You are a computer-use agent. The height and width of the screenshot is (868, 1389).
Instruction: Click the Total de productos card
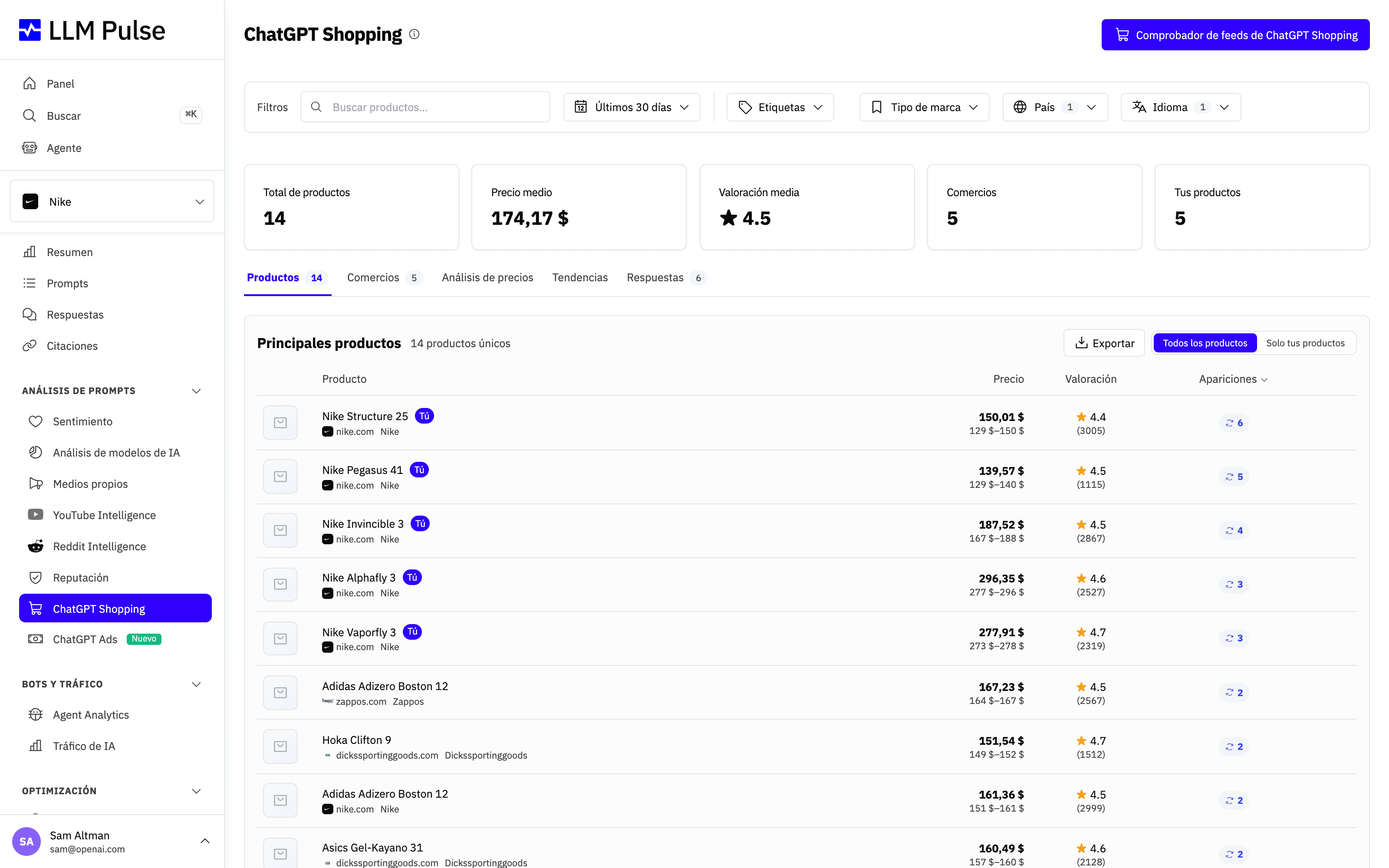(351, 207)
